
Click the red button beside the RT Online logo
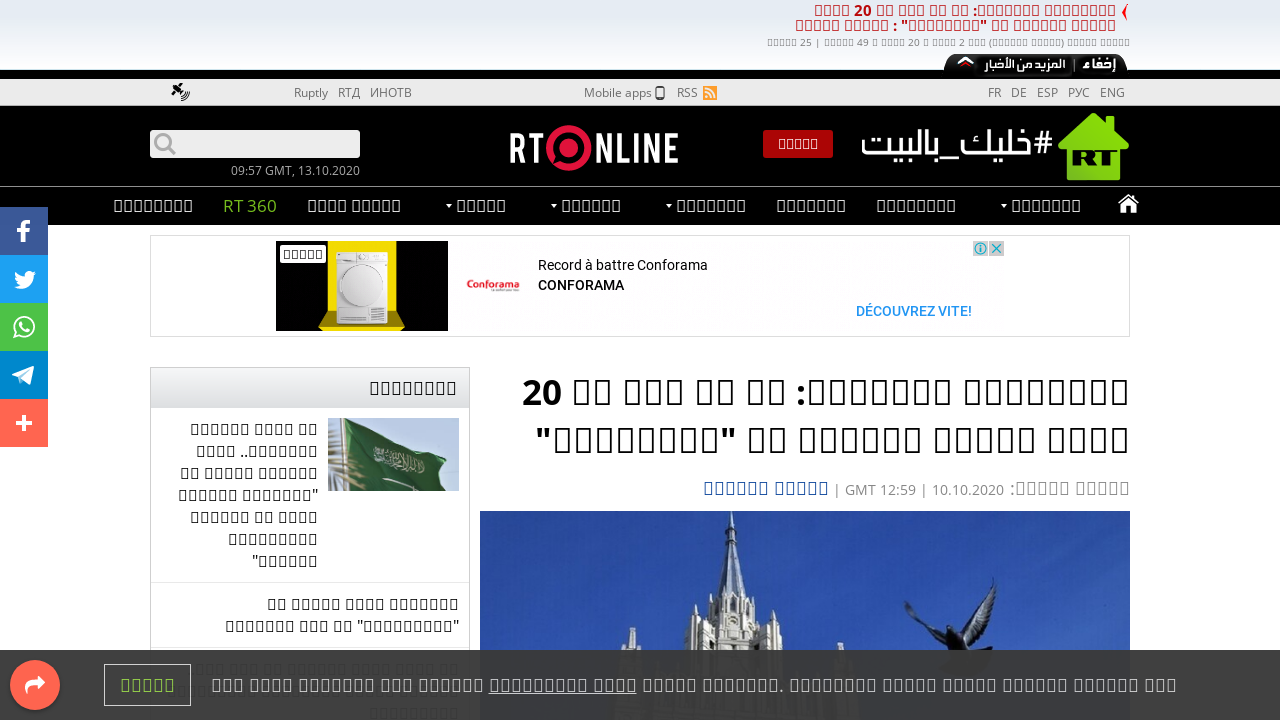[x=798, y=144]
